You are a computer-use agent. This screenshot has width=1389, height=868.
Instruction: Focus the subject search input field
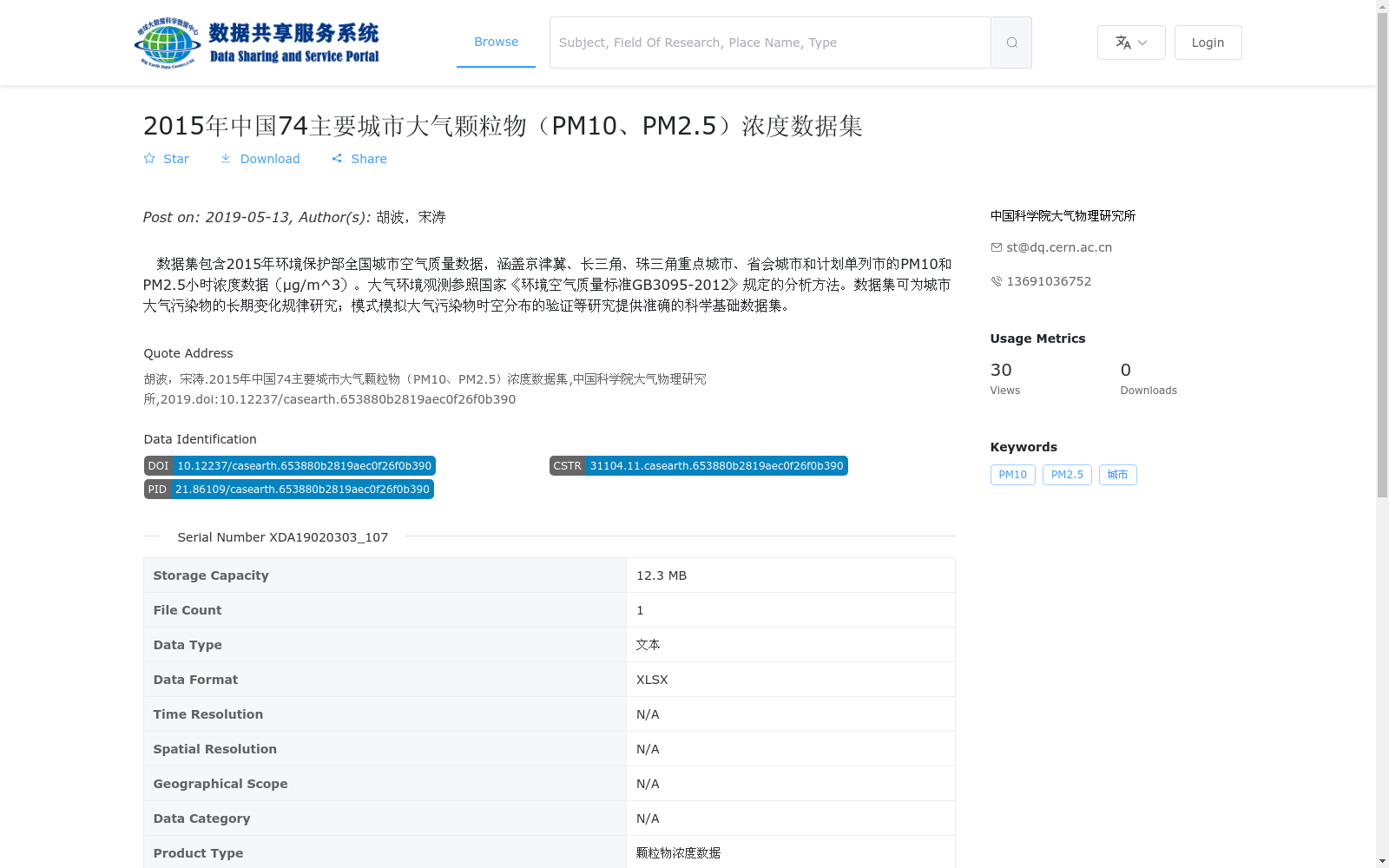770,43
